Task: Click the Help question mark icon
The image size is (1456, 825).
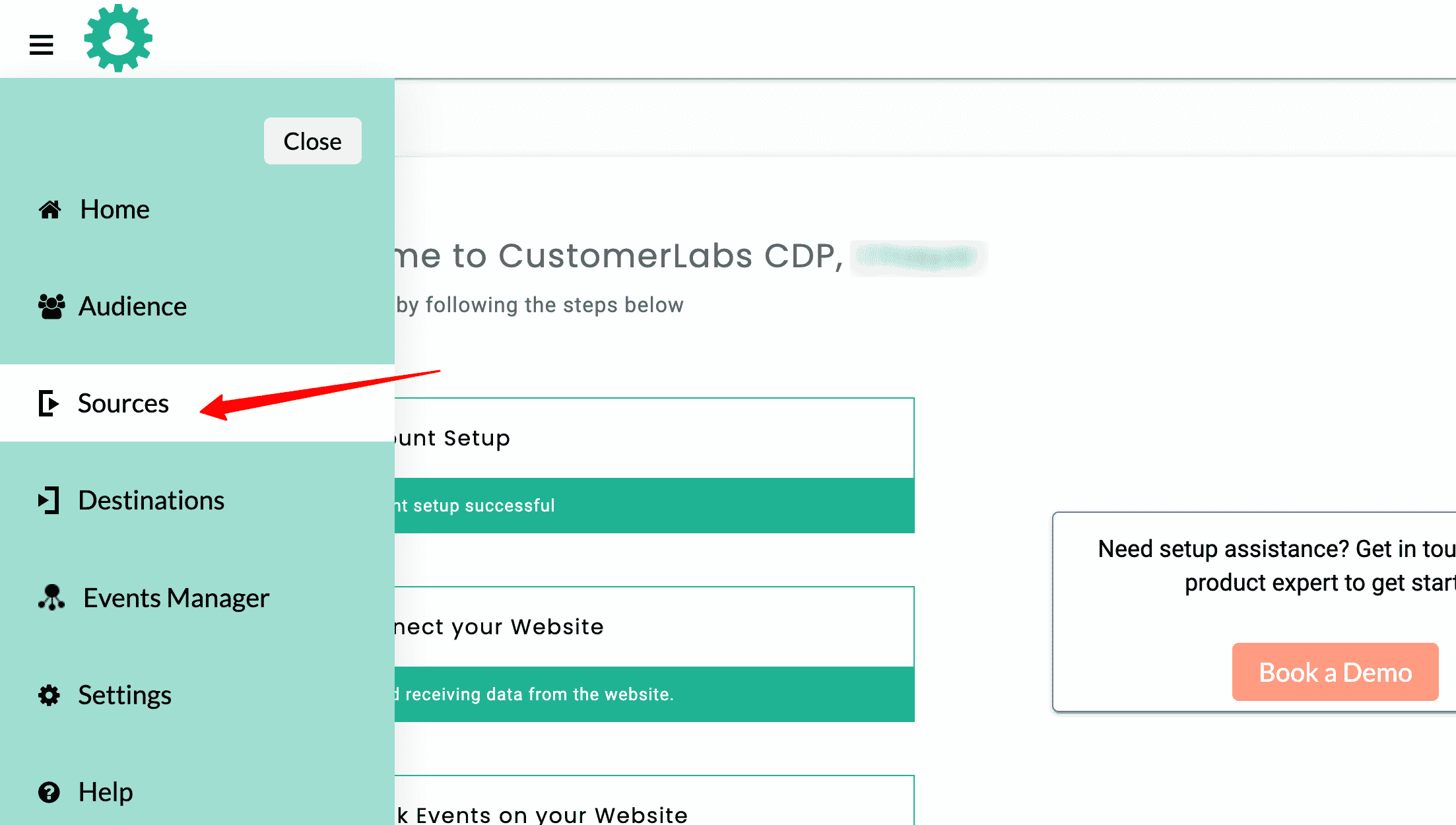Action: pos(49,791)
